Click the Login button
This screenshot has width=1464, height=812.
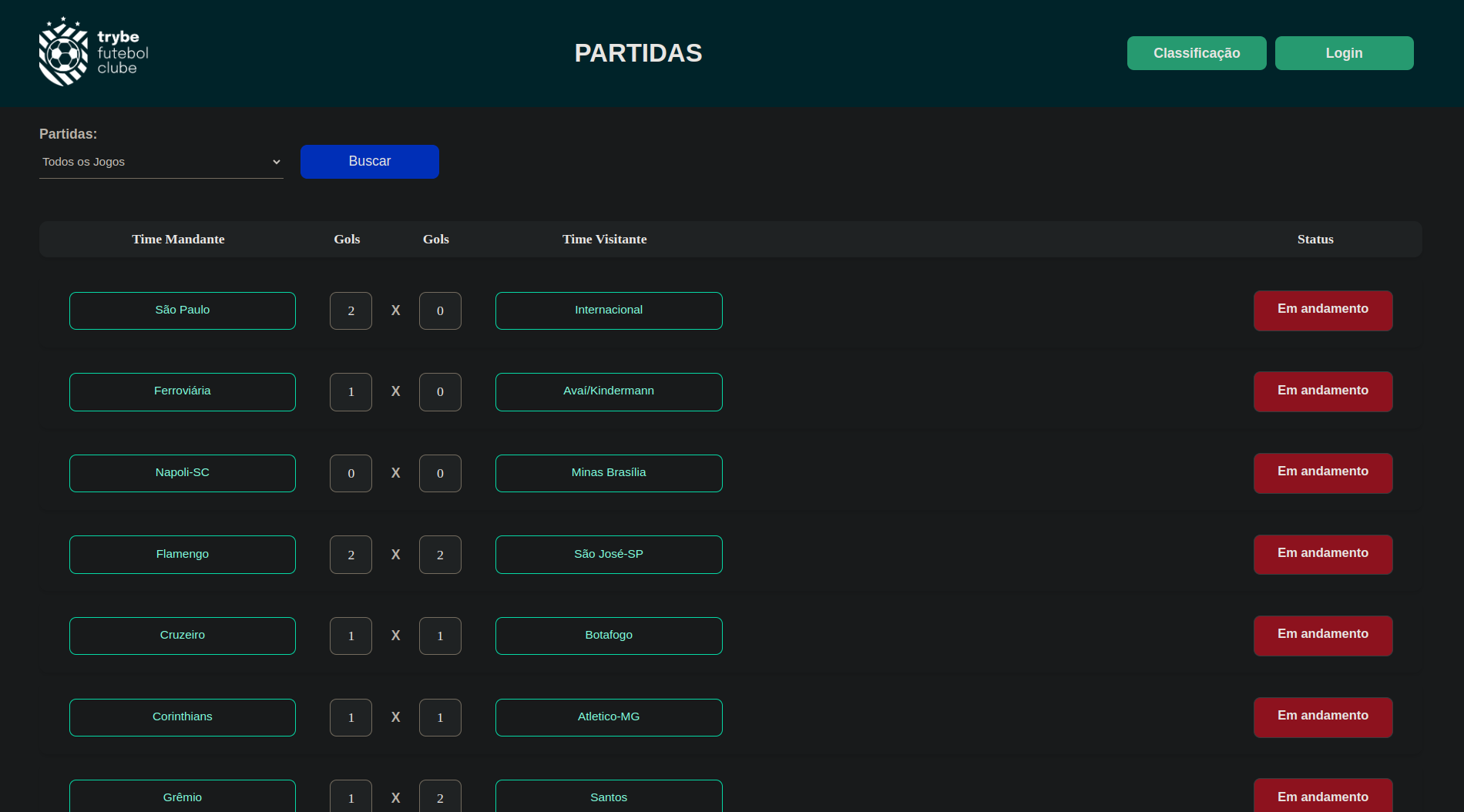(x=1344, y=52)
